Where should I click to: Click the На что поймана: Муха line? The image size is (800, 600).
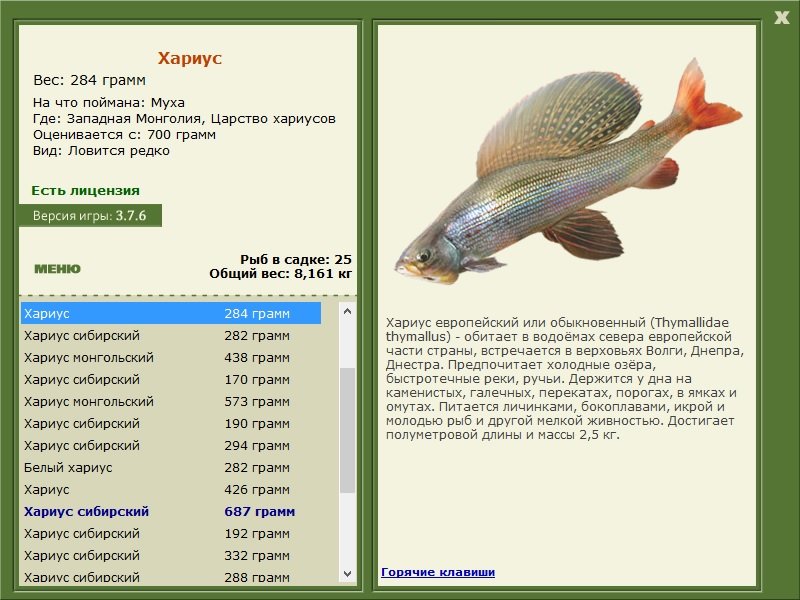click(109, 103)
